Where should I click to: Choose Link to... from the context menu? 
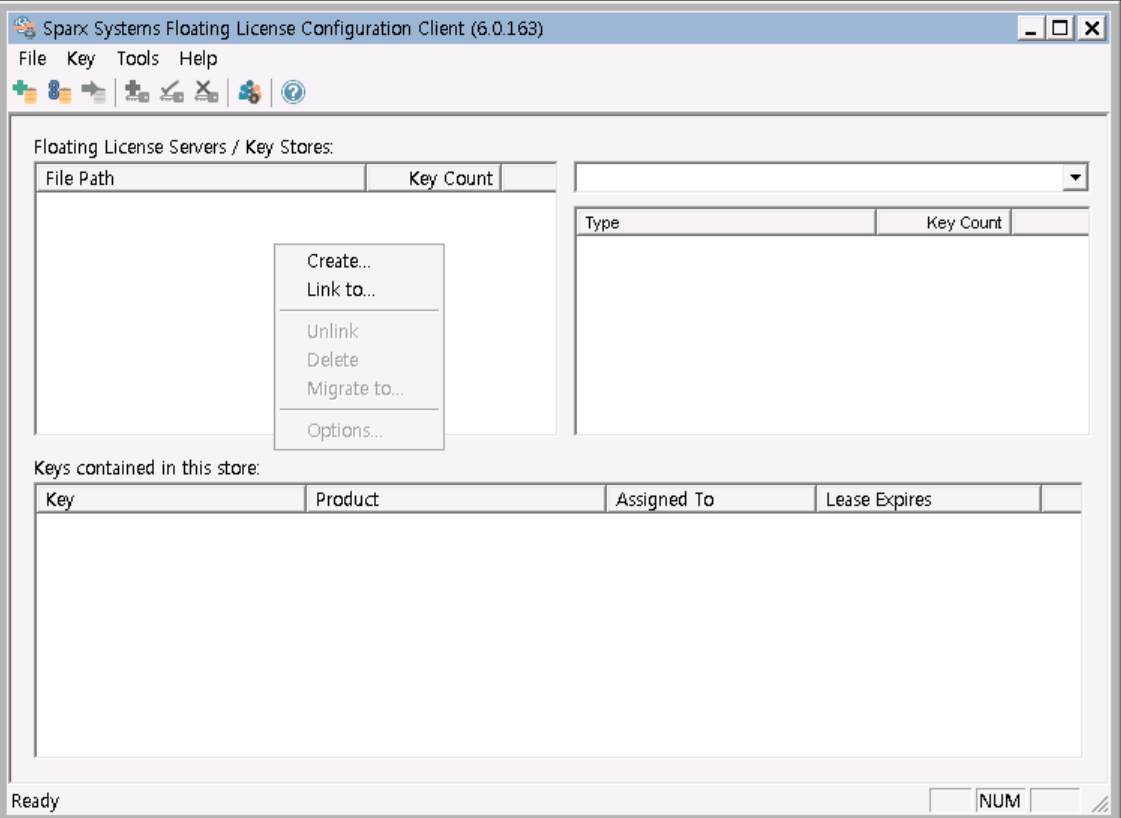point(359,290)
